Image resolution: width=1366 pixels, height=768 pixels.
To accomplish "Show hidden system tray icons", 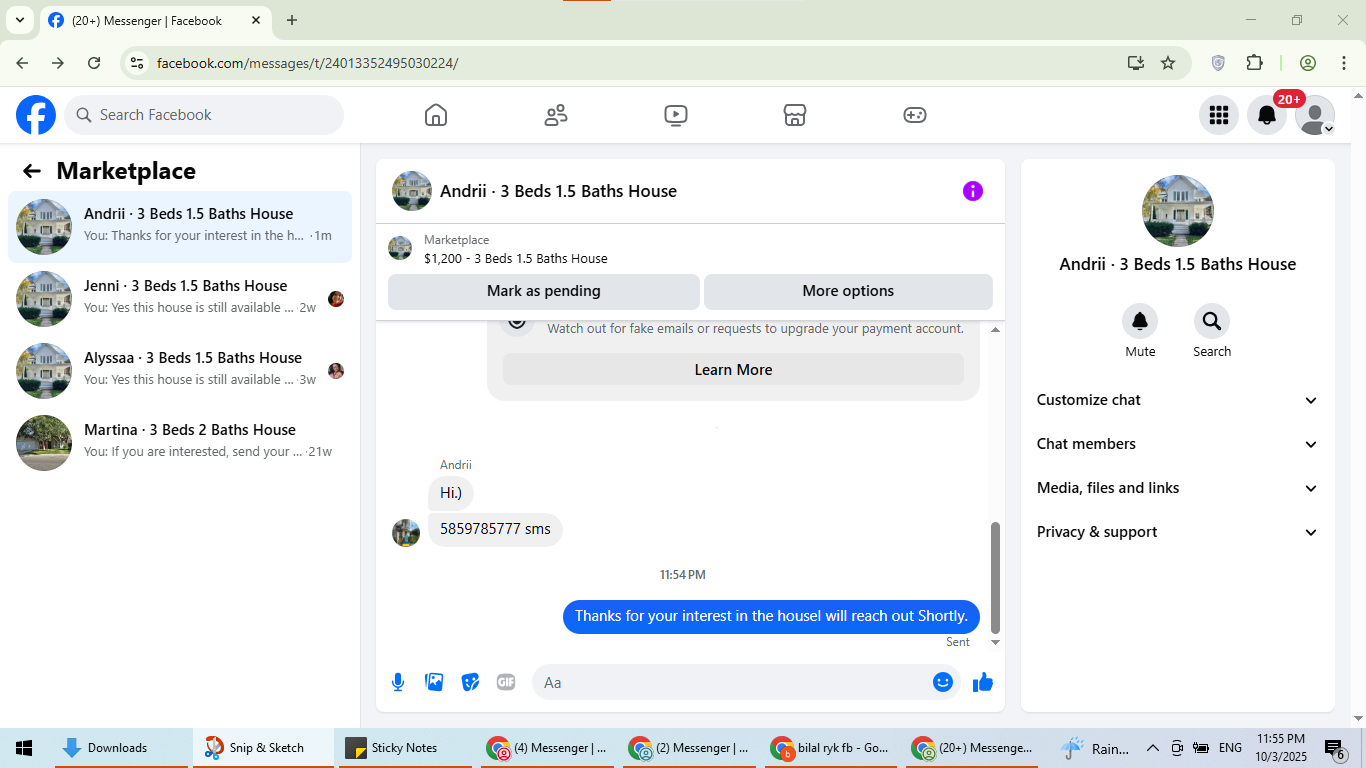I will [x=1152, y=748].
